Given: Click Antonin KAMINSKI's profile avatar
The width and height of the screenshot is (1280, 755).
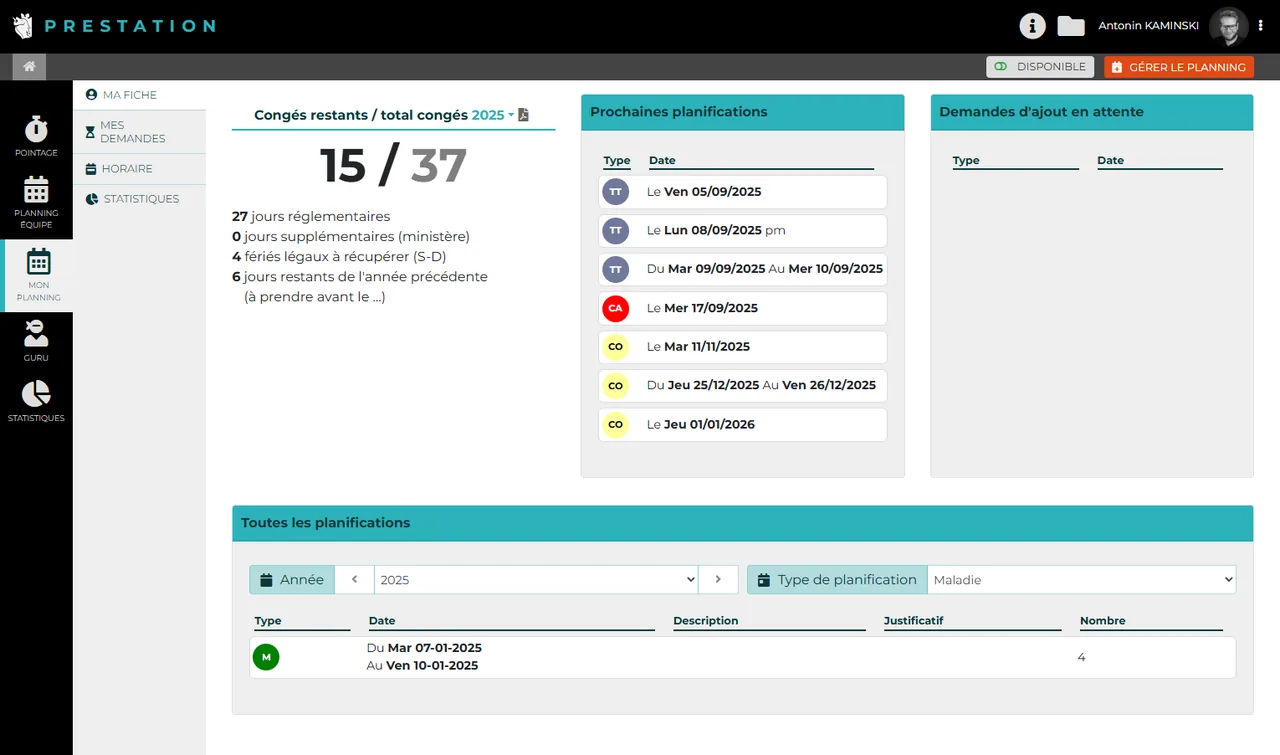Looking at the screenshot, I should coord(1228,27).
